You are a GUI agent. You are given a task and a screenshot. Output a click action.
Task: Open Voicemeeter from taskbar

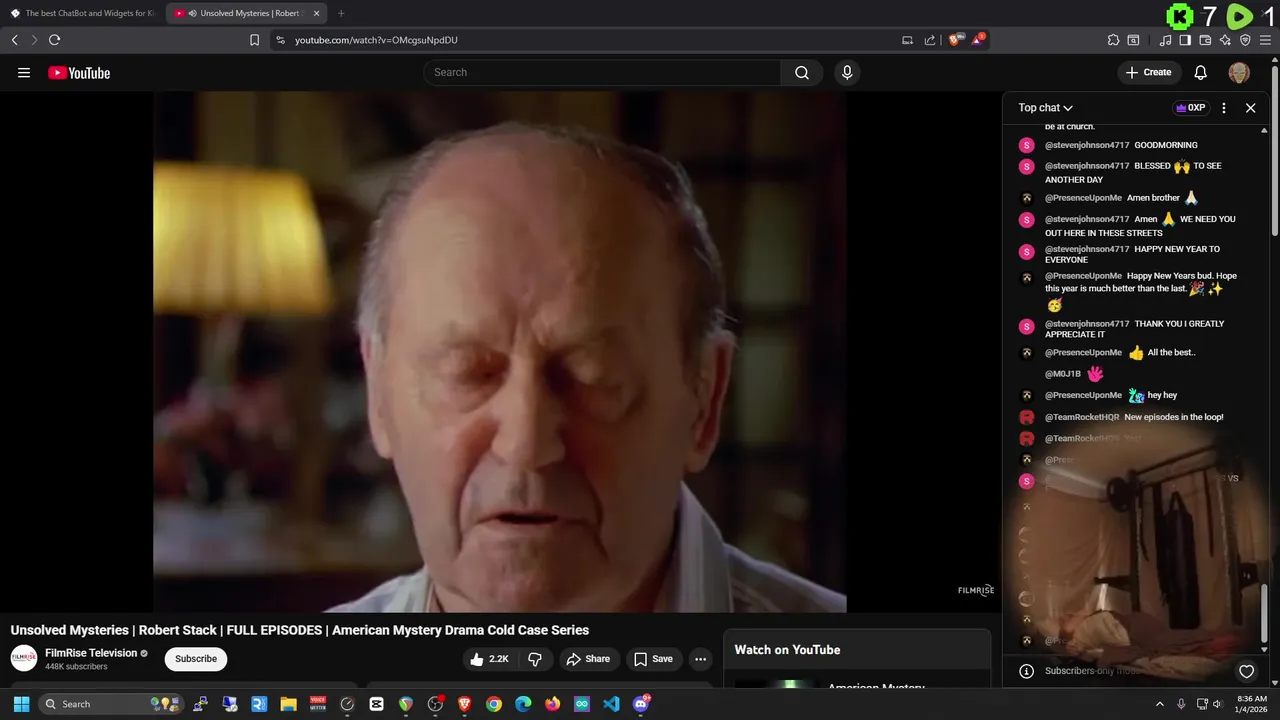[x=318, y=704]
